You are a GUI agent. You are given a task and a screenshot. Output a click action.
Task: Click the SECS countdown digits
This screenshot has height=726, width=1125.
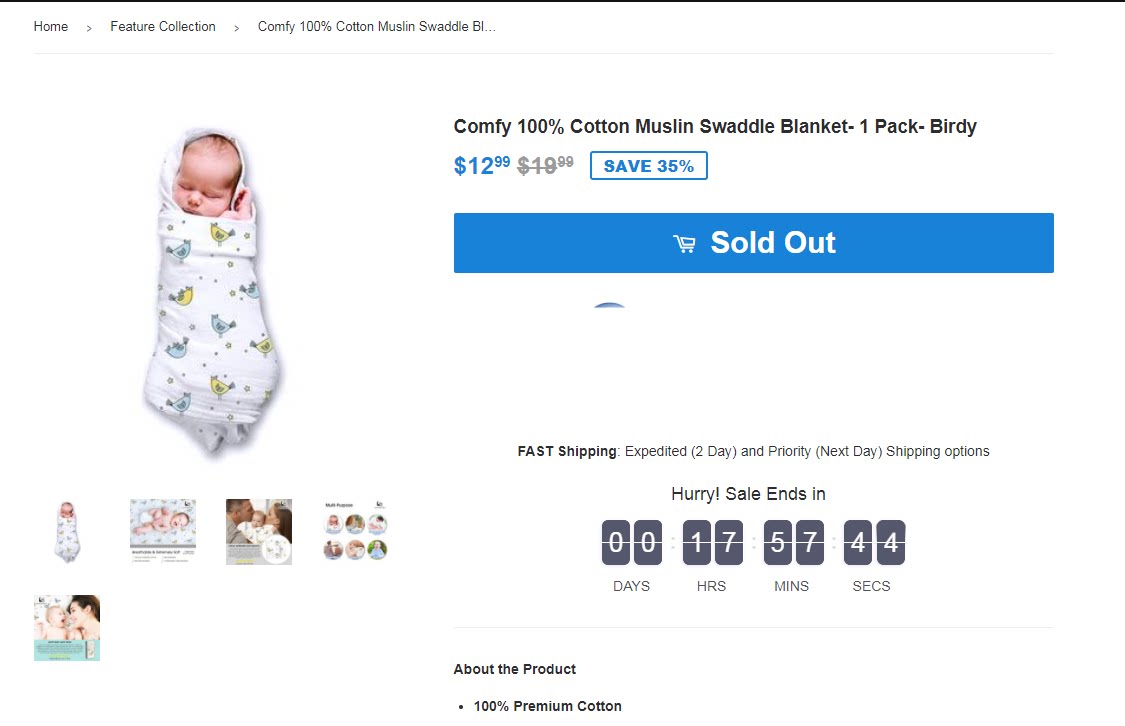(874, 543)
